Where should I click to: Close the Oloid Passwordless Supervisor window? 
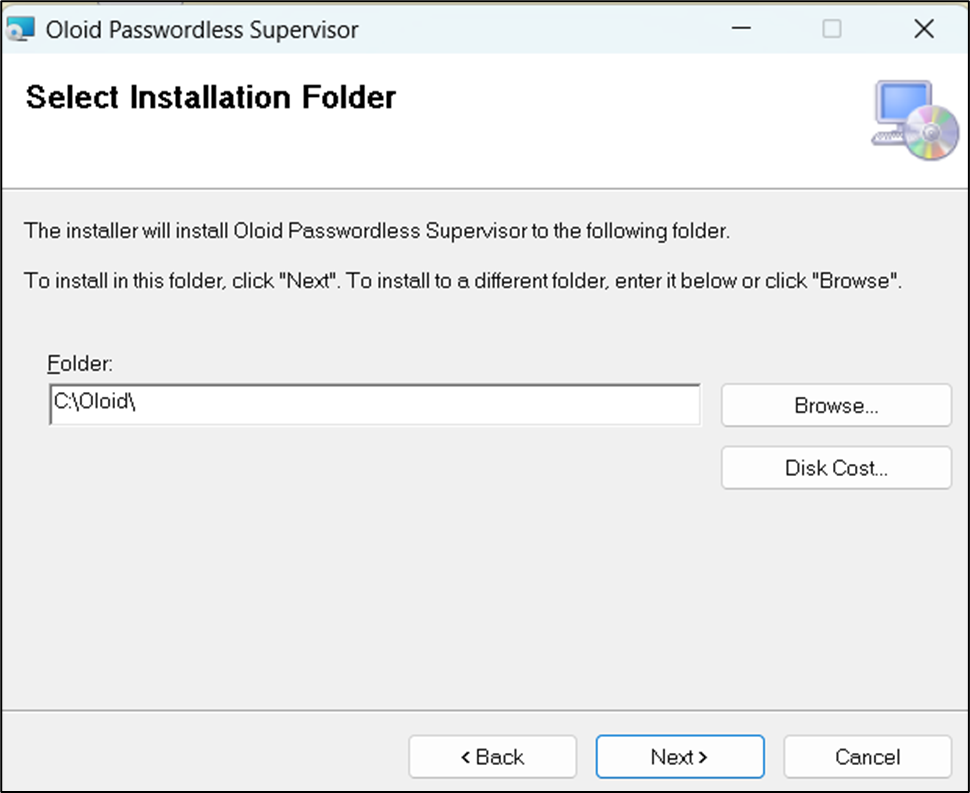pos(924,28)
